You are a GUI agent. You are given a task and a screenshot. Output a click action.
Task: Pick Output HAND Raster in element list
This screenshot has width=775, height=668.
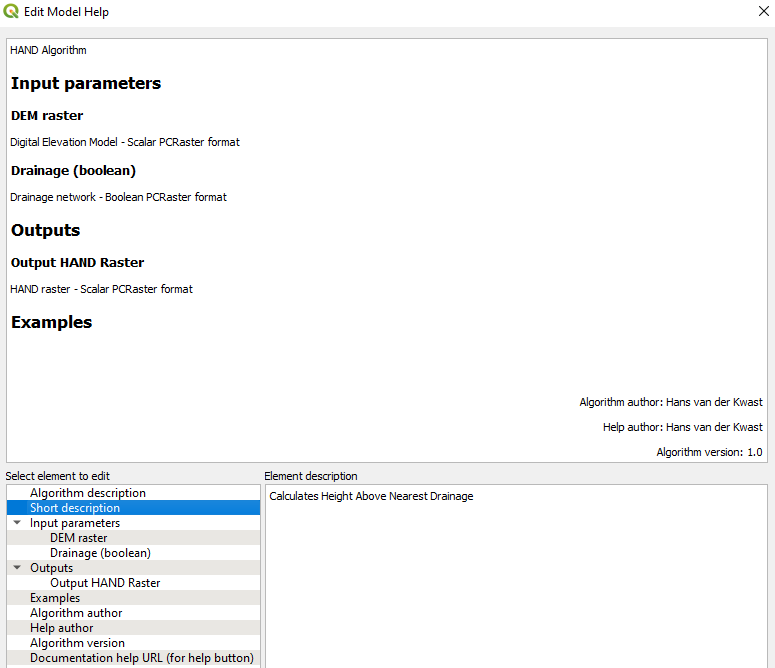pyautogui.click(x=105, y=583)
